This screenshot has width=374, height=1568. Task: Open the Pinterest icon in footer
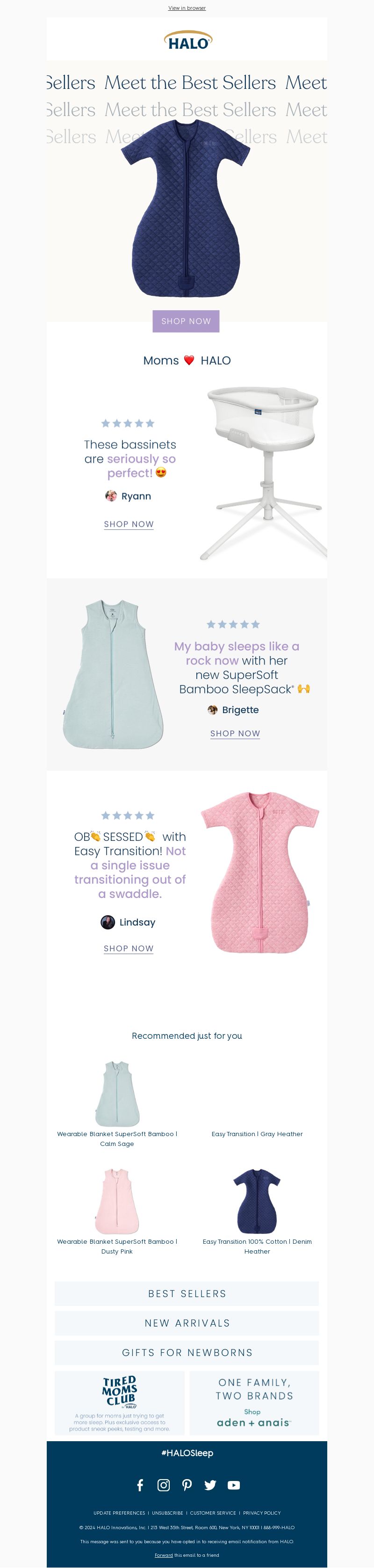(187, 1485)
